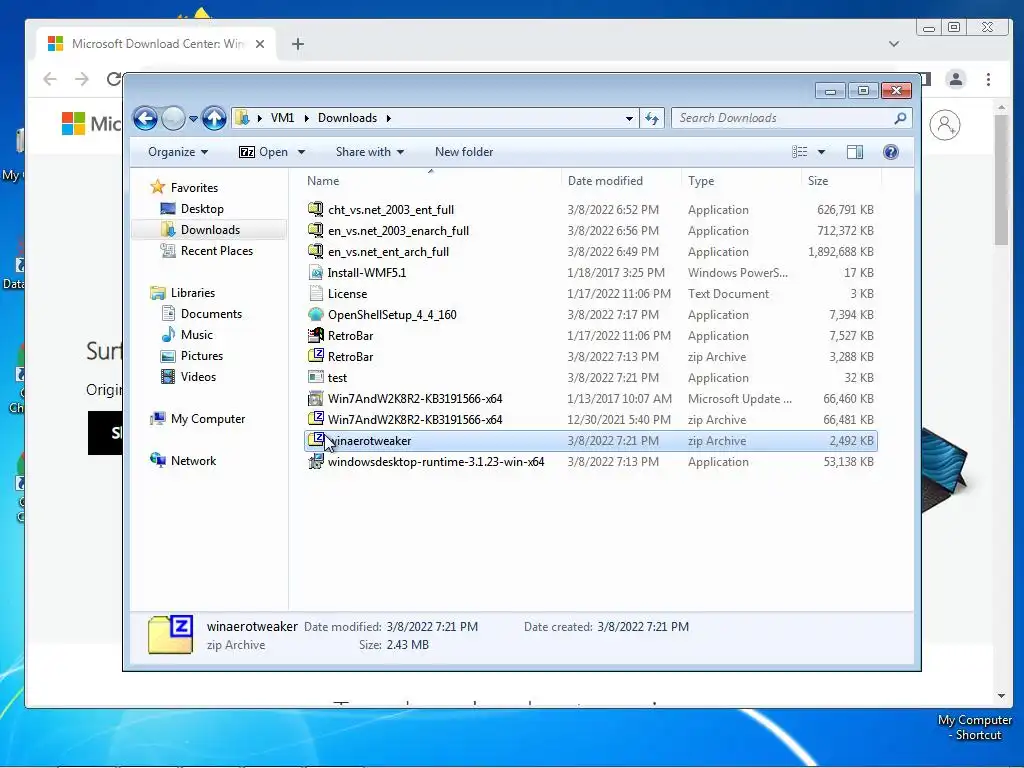Click Microsoft account sign-in icon on page
Image resolution: width=1024 pixels, height=768 pixels.
(945, 125)
